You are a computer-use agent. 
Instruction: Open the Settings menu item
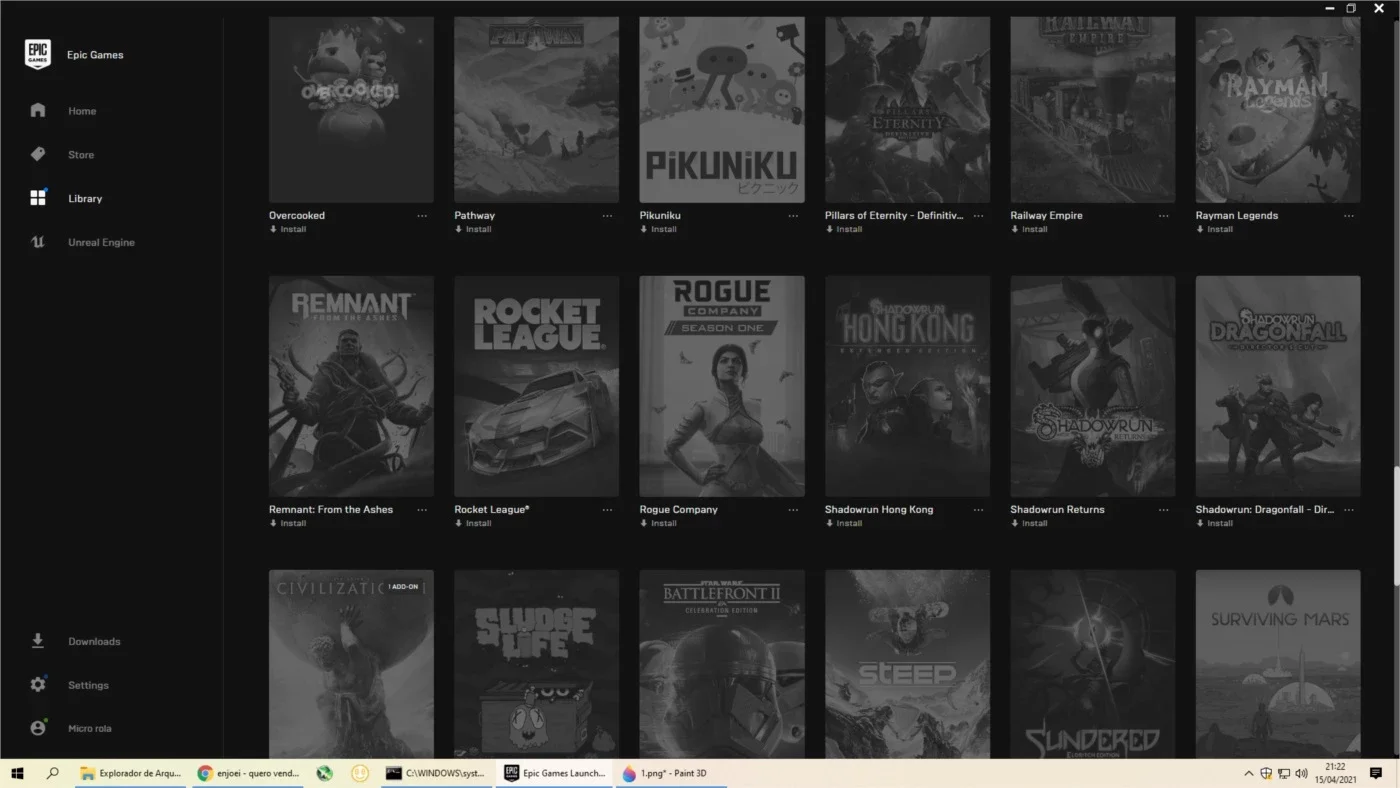pyautogui.click(x=88, y=686)
